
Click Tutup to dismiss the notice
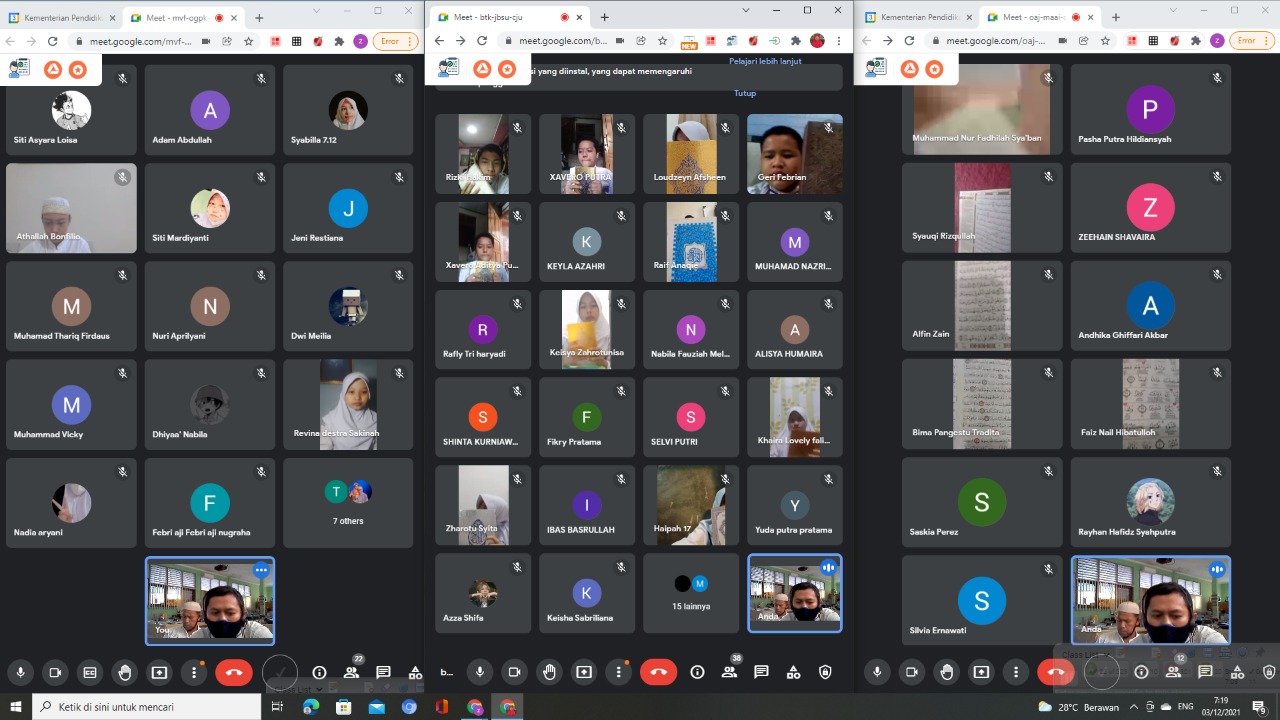[x=745, y=93]
